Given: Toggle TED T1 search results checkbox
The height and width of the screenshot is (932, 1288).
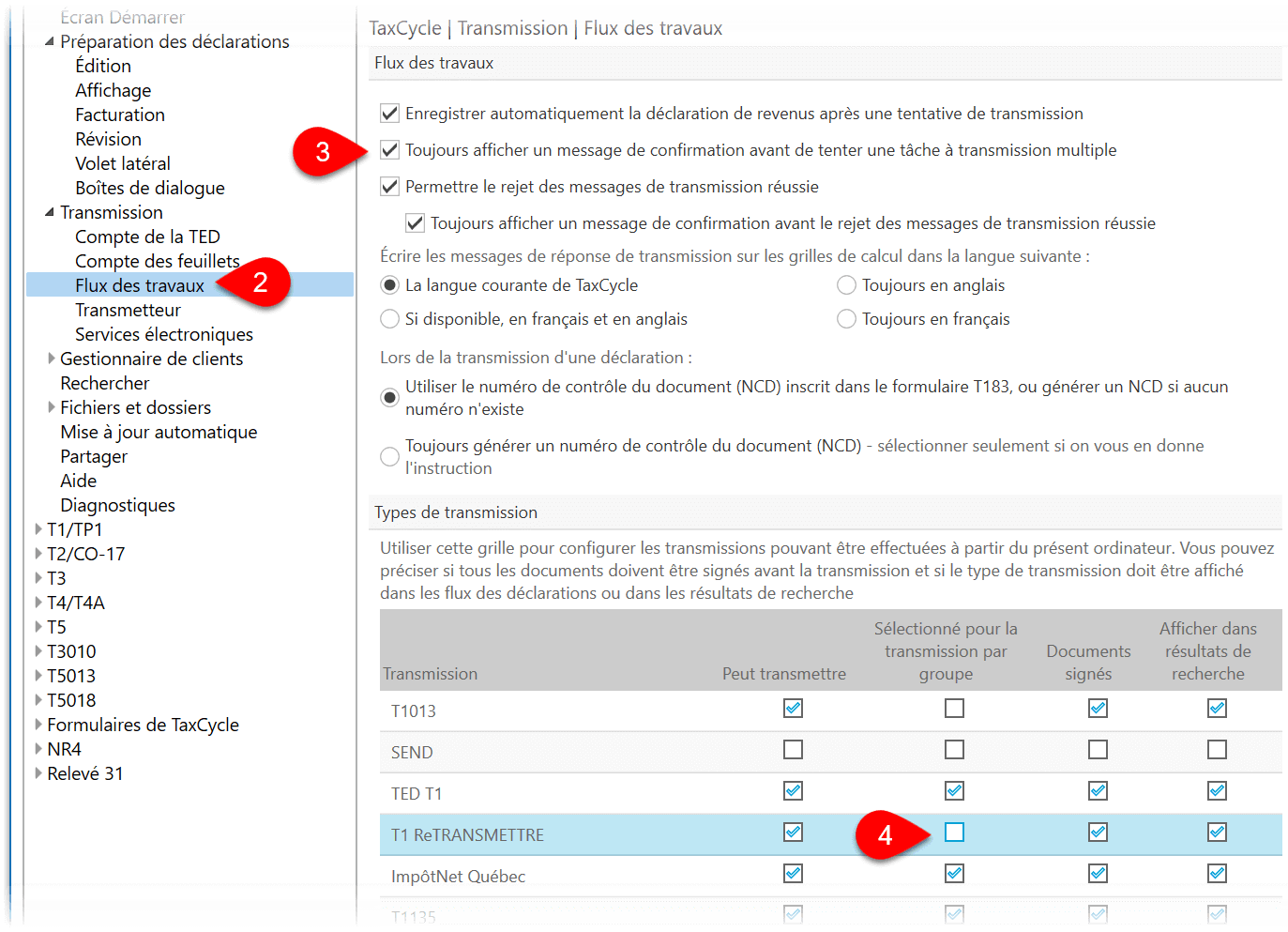Looking at the screenshot, I should (x=1217, y=791).
